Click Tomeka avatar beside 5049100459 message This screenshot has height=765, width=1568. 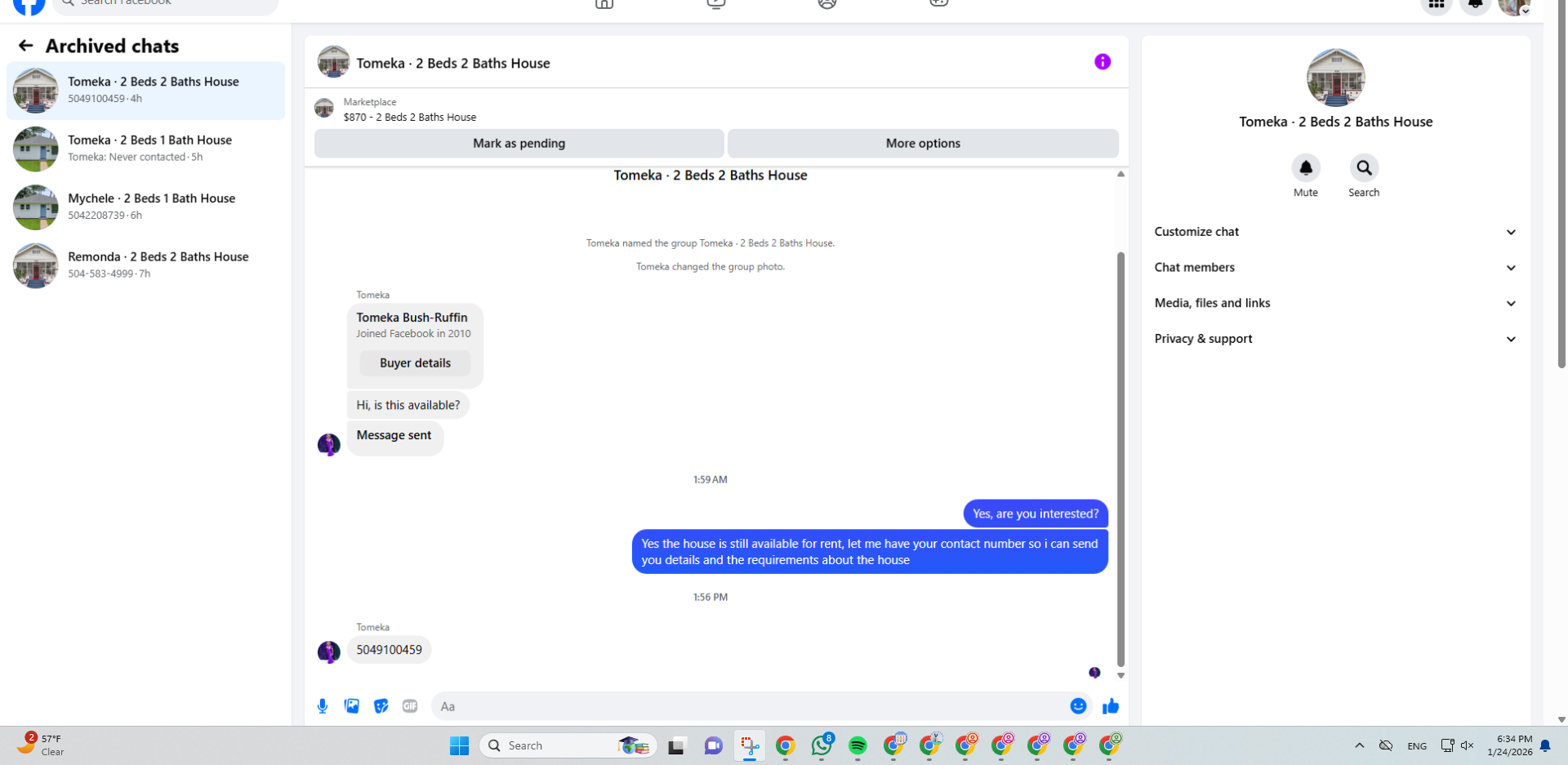329,652
